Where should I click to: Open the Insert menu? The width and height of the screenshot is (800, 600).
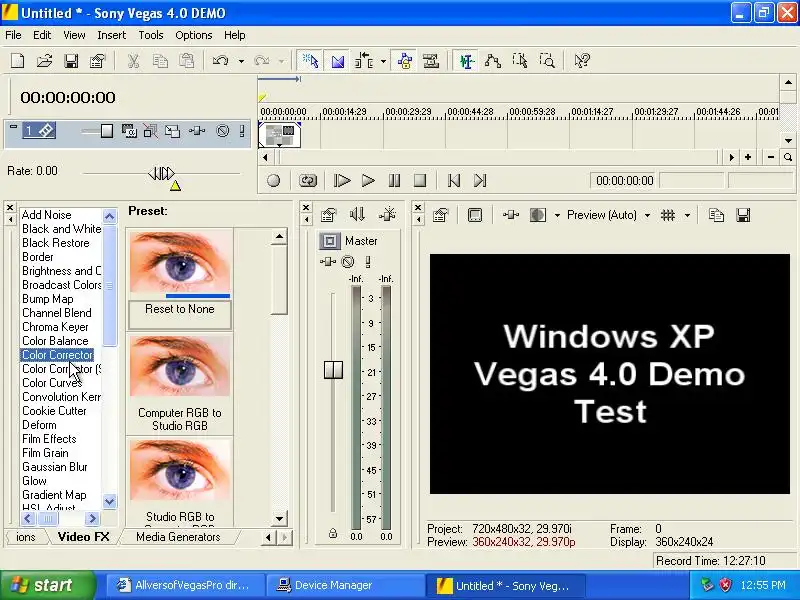(111, 35)
